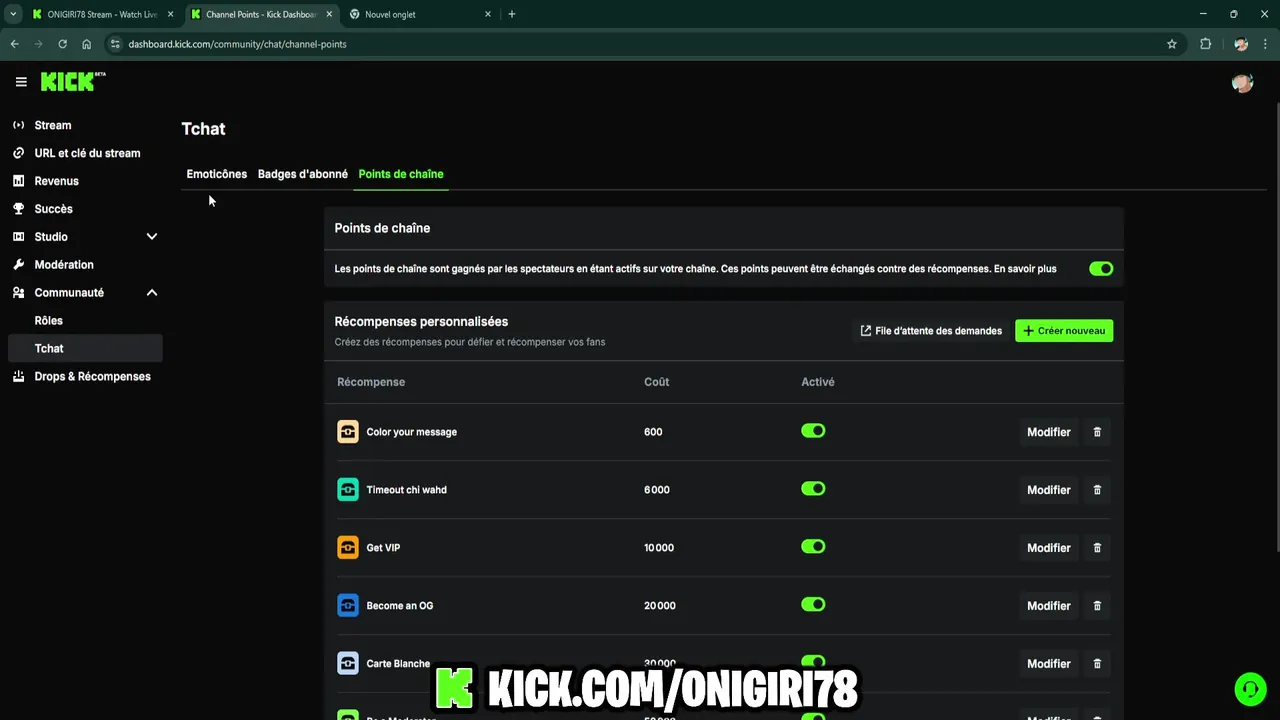
Task: Click the Récompense column header
Action: pos(371,382)
